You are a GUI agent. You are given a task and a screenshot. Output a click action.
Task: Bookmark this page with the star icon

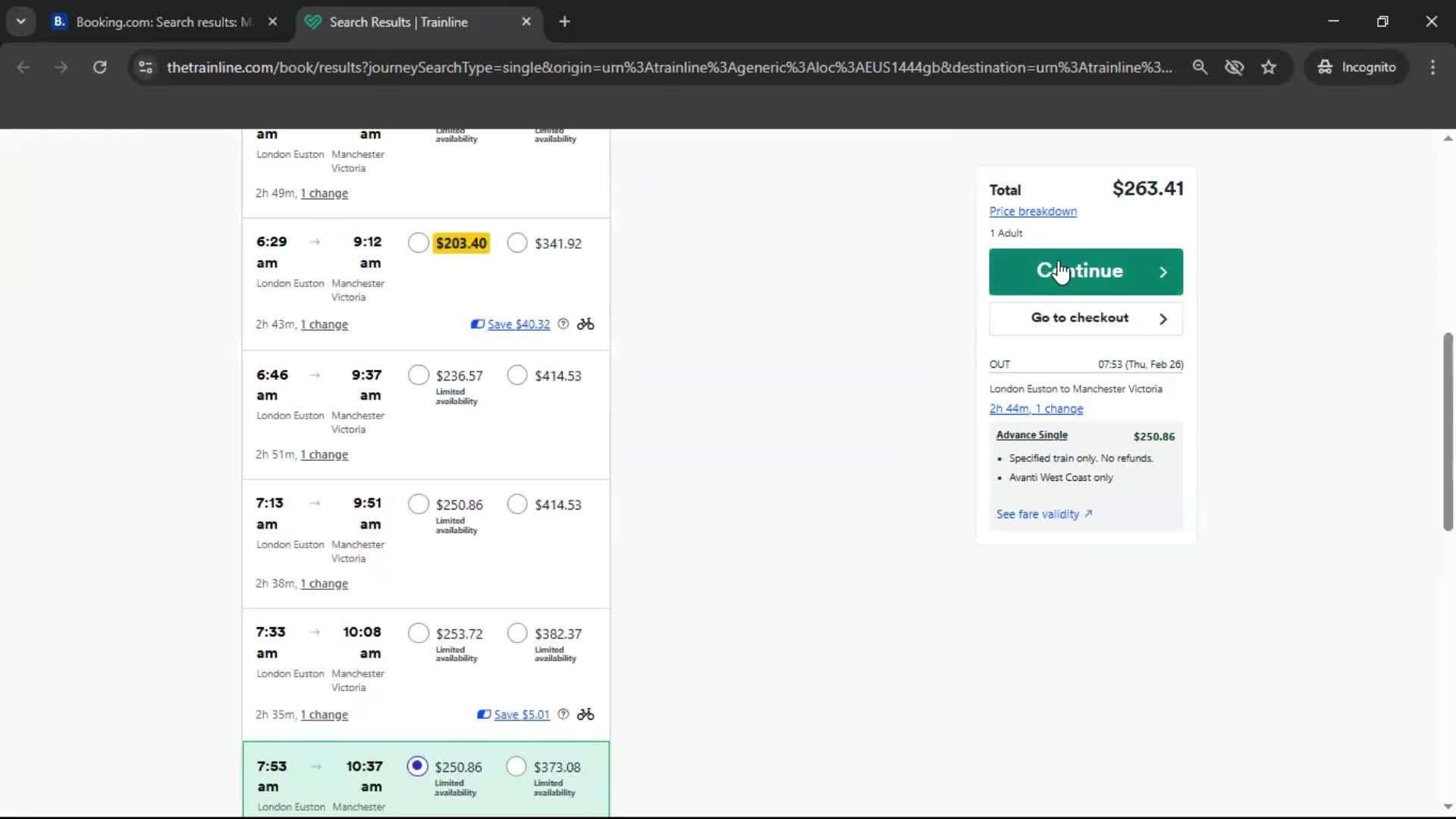click(x=1269, y=67)
